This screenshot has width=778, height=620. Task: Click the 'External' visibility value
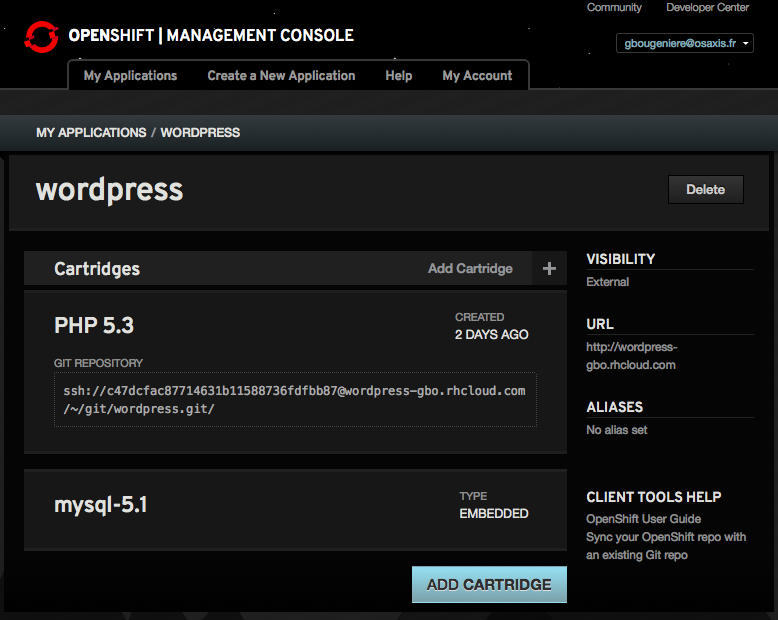pos(607,282)
